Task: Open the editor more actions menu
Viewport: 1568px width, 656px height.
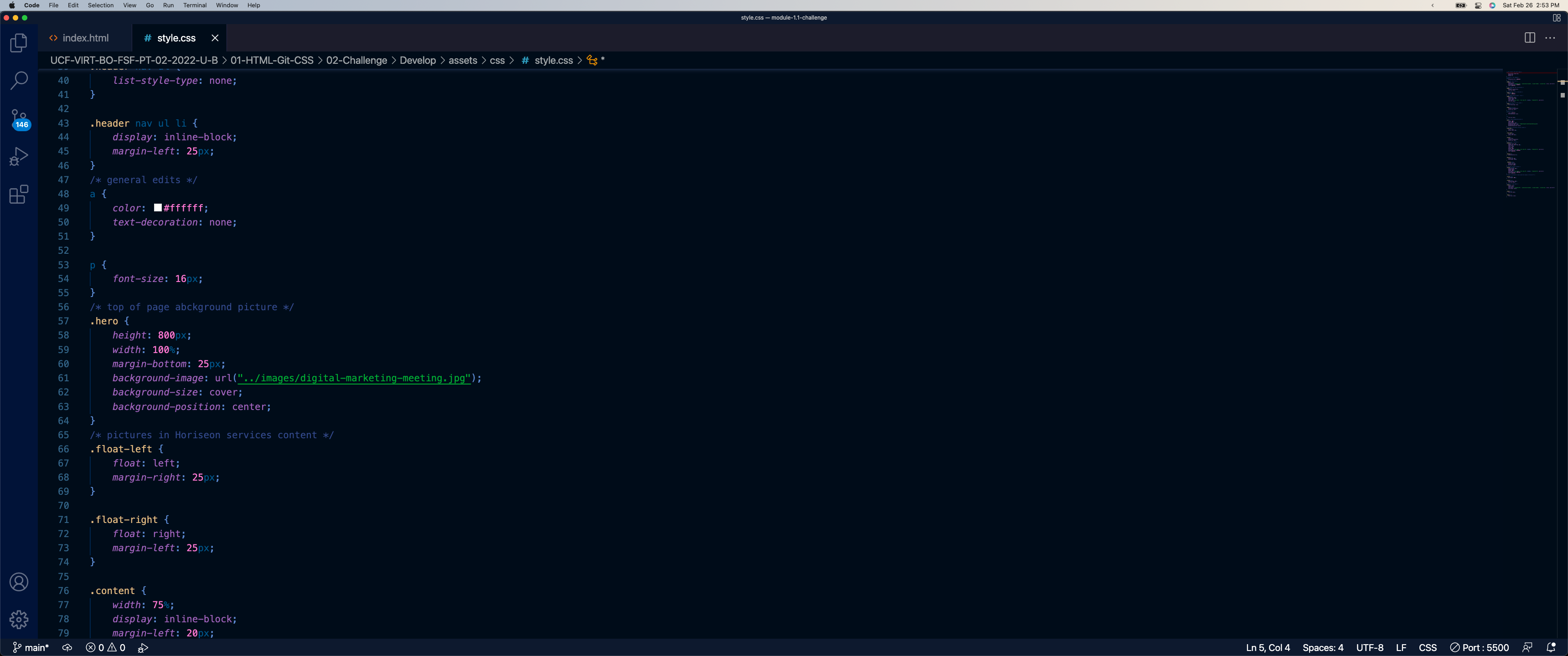Action: coord(1550,38)
